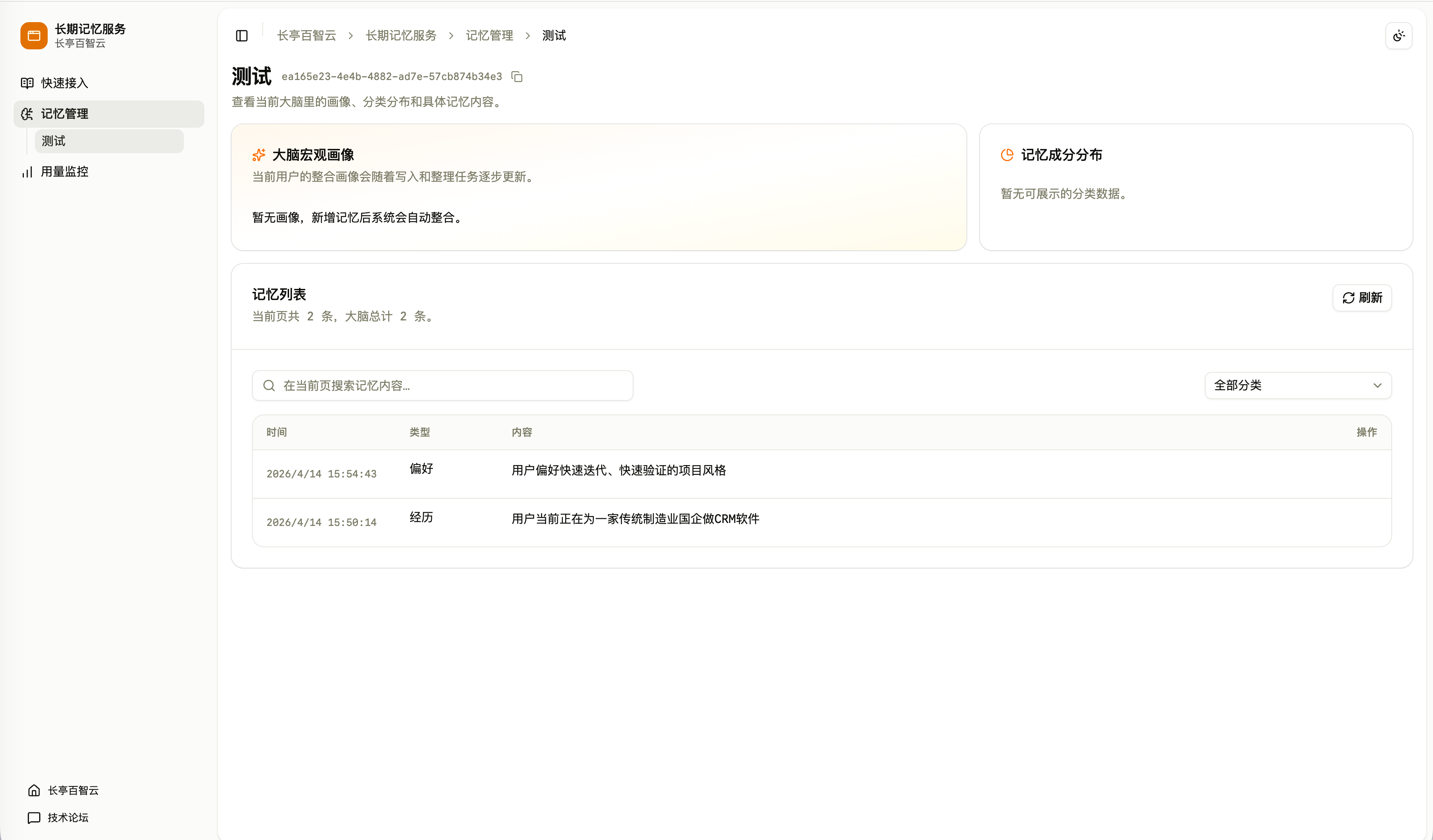Click the sparkle icon beside 大脑宏观画像

point(259,155)
